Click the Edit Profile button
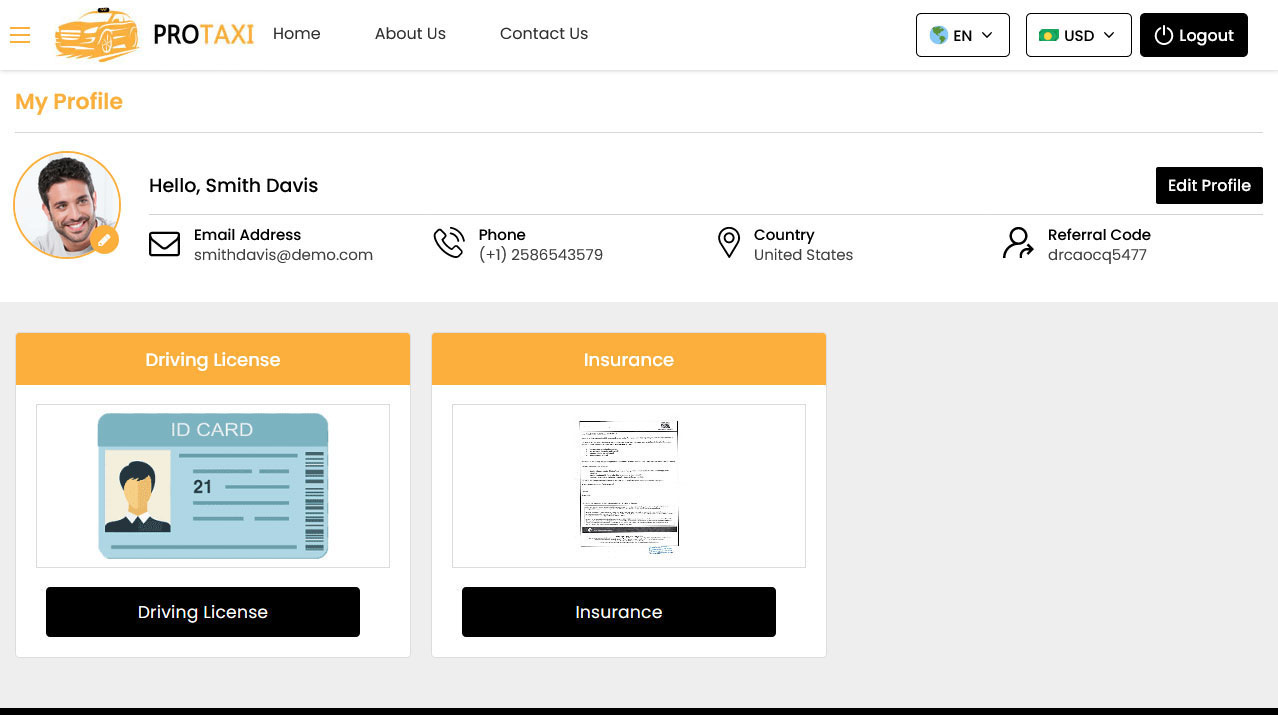Screen dimensions: 1278x715 (x=1209, y=185)
